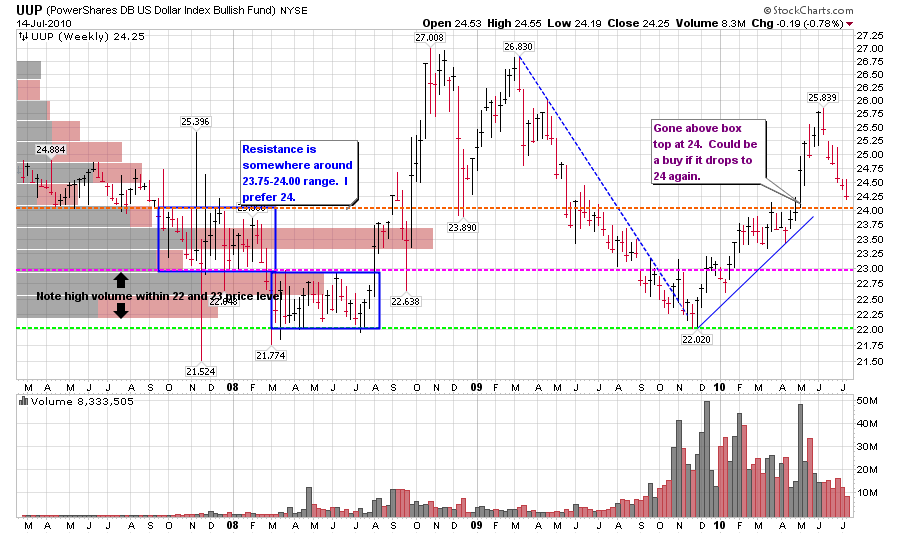This screenshot has width=900, height=534.
Task: Click the 'Gone above box top at 24' note
Action: (708, 152)
